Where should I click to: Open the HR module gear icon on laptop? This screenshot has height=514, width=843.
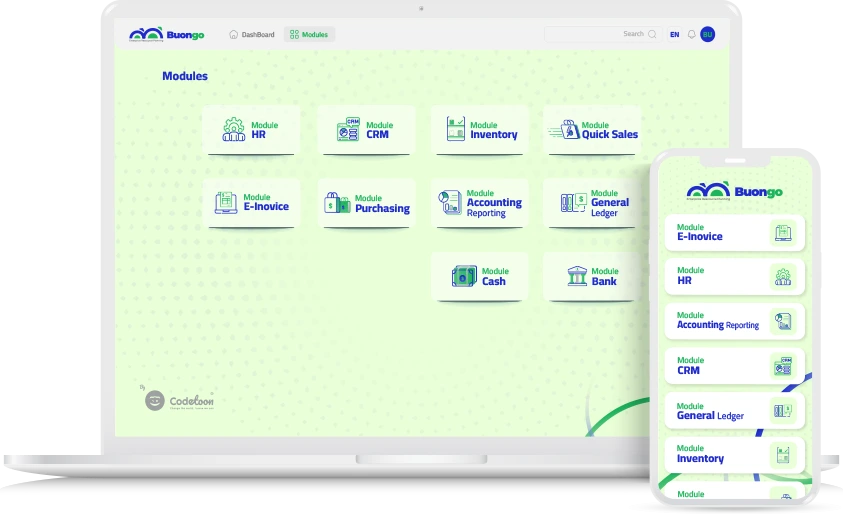click(x=234, y=130)
